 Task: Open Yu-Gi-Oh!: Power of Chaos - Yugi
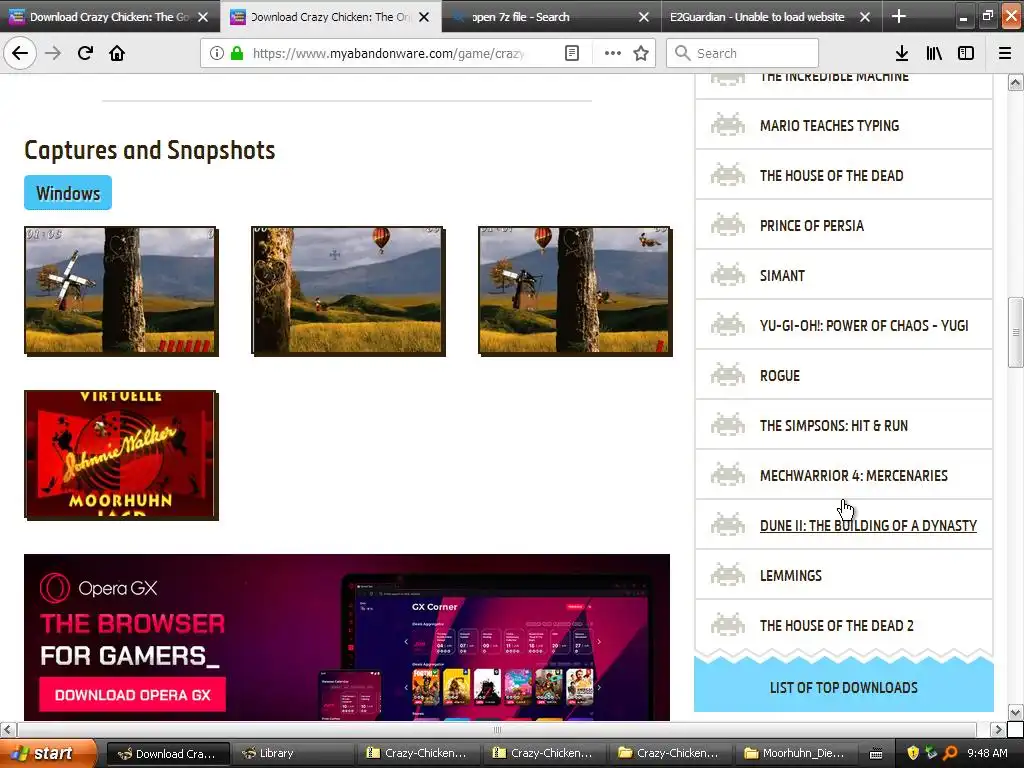click(x=864, y=325)
